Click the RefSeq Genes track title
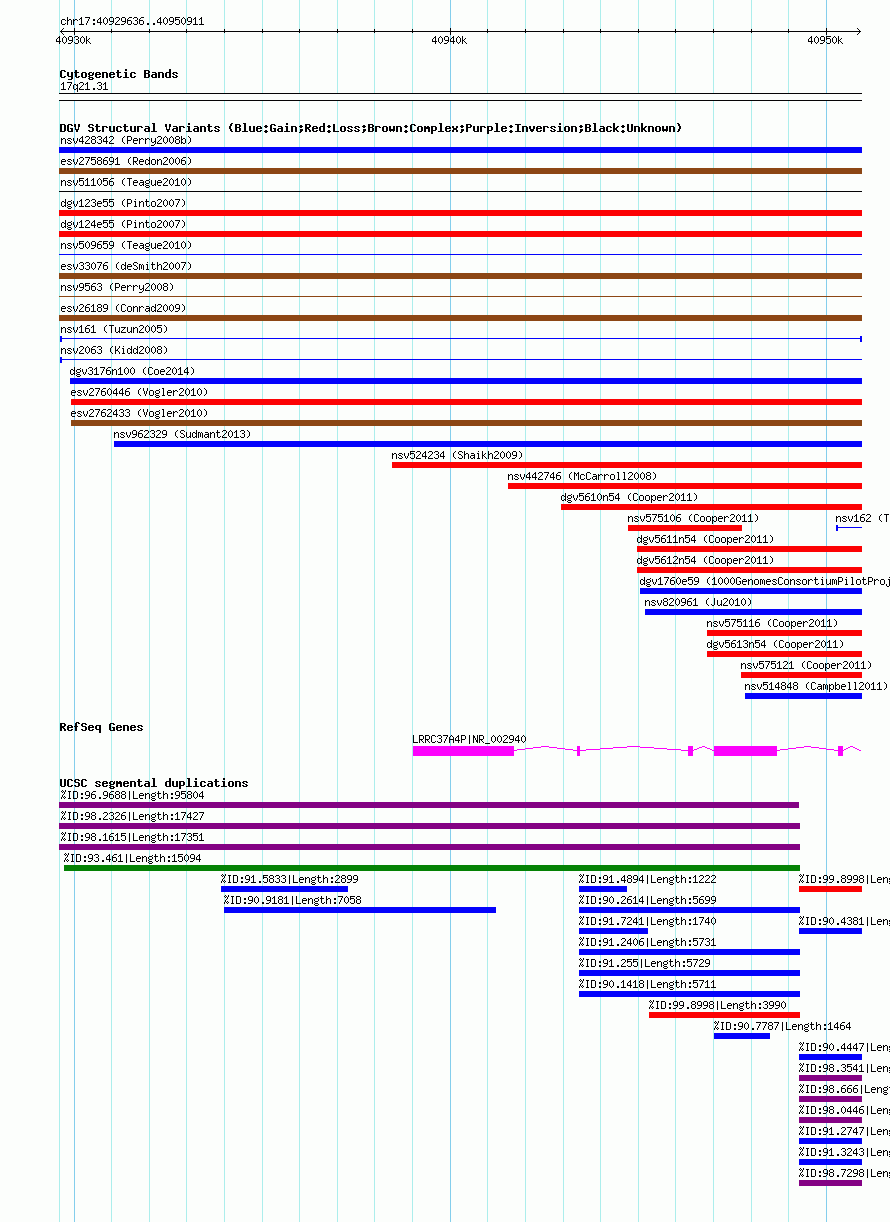Screen dimensions: 890x1222 [x=101, y=727]
